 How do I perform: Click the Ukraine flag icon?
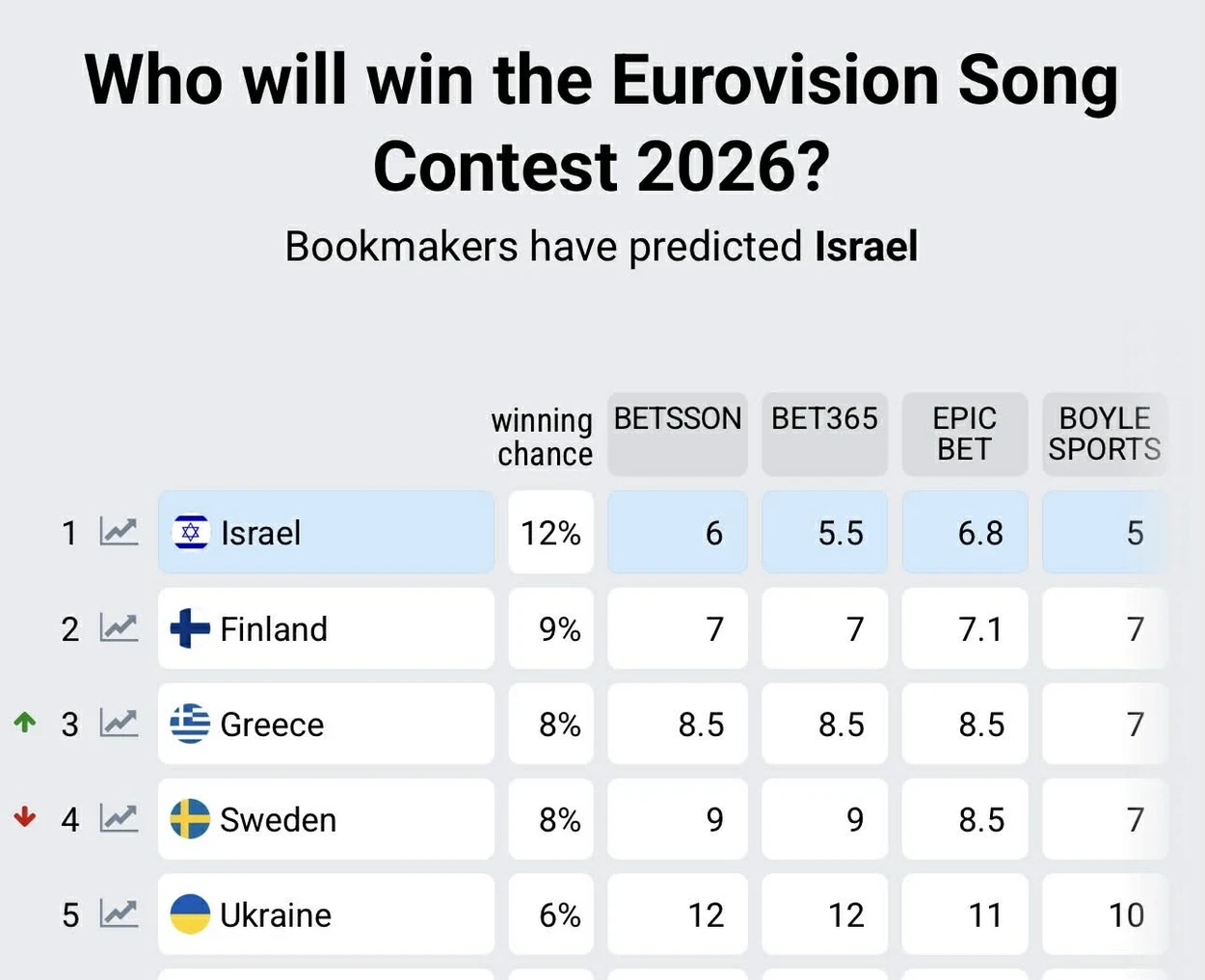[x=191, y=914]
